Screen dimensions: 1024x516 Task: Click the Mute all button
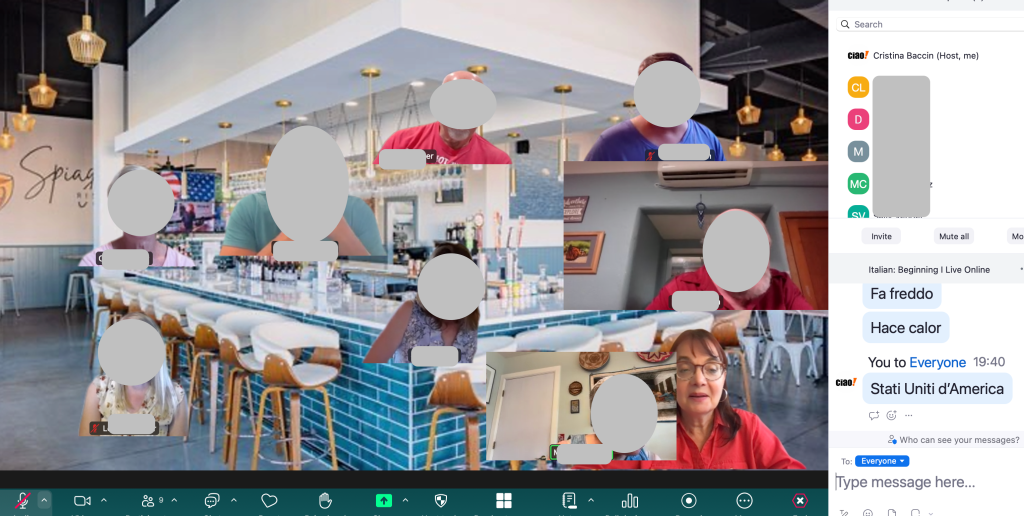(x=953, y=237)
